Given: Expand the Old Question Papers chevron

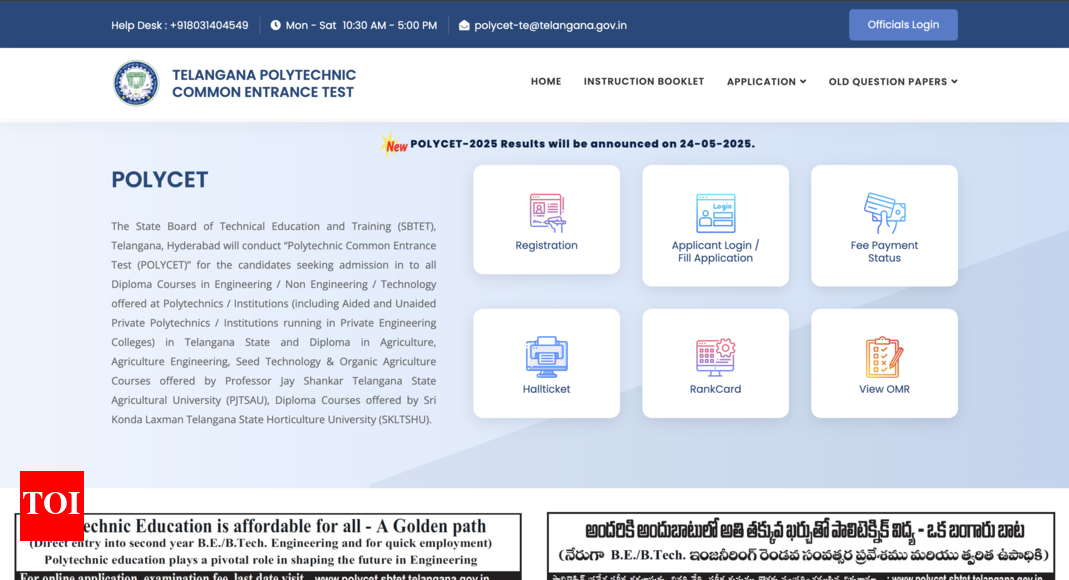Looking at the screenshot, I should point(954,81).
